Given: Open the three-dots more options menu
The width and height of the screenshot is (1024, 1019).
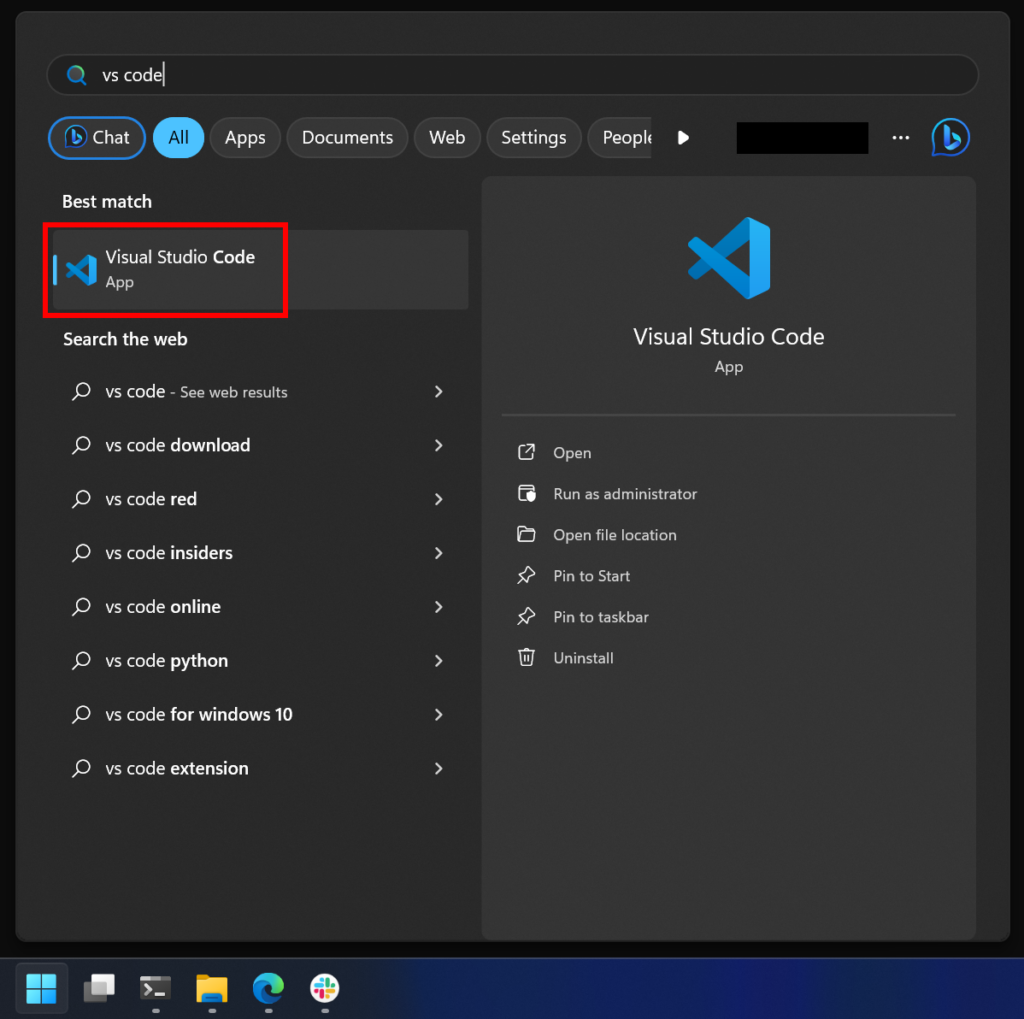Looking at the screenshot, I should pos(901,138).
